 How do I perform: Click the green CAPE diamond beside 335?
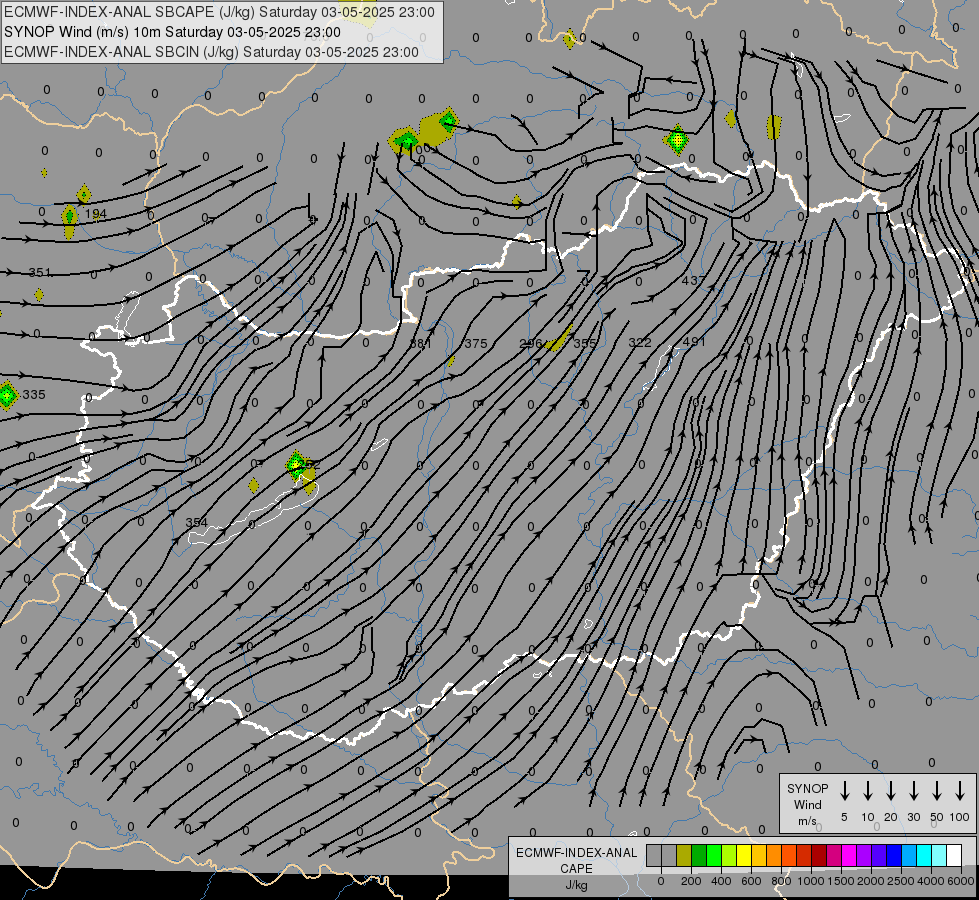click(7, 395)
